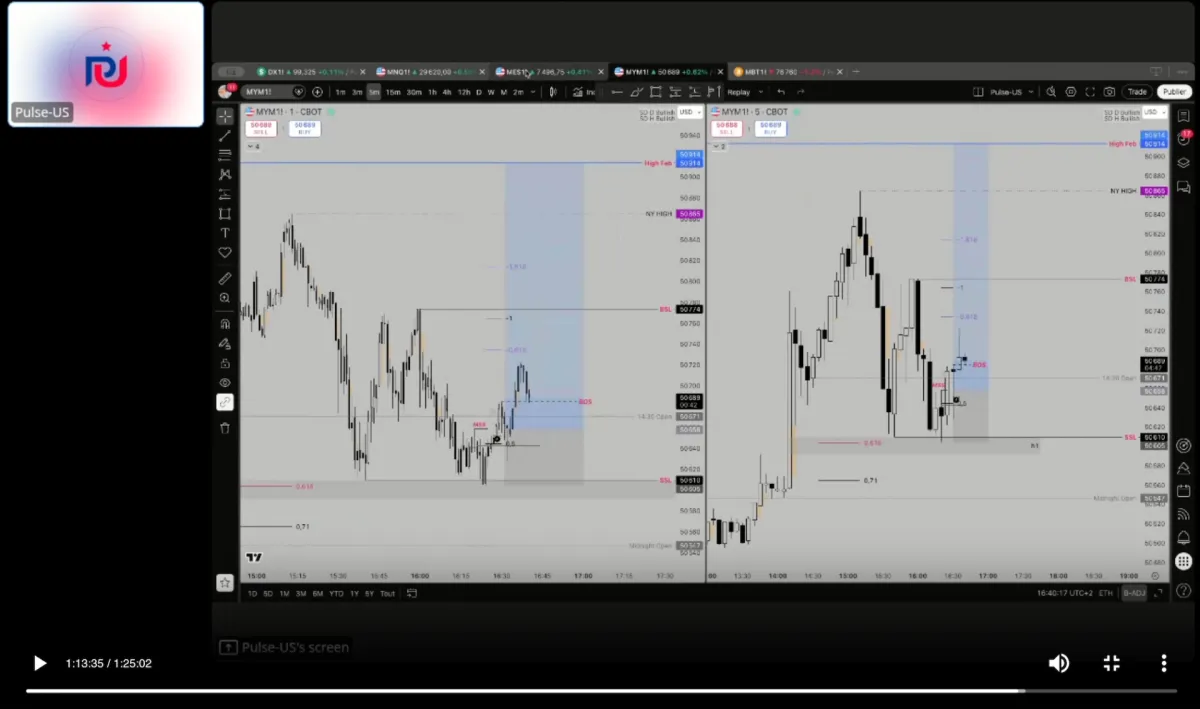
Task: Click the Trade button
Action: [1137, 92]
